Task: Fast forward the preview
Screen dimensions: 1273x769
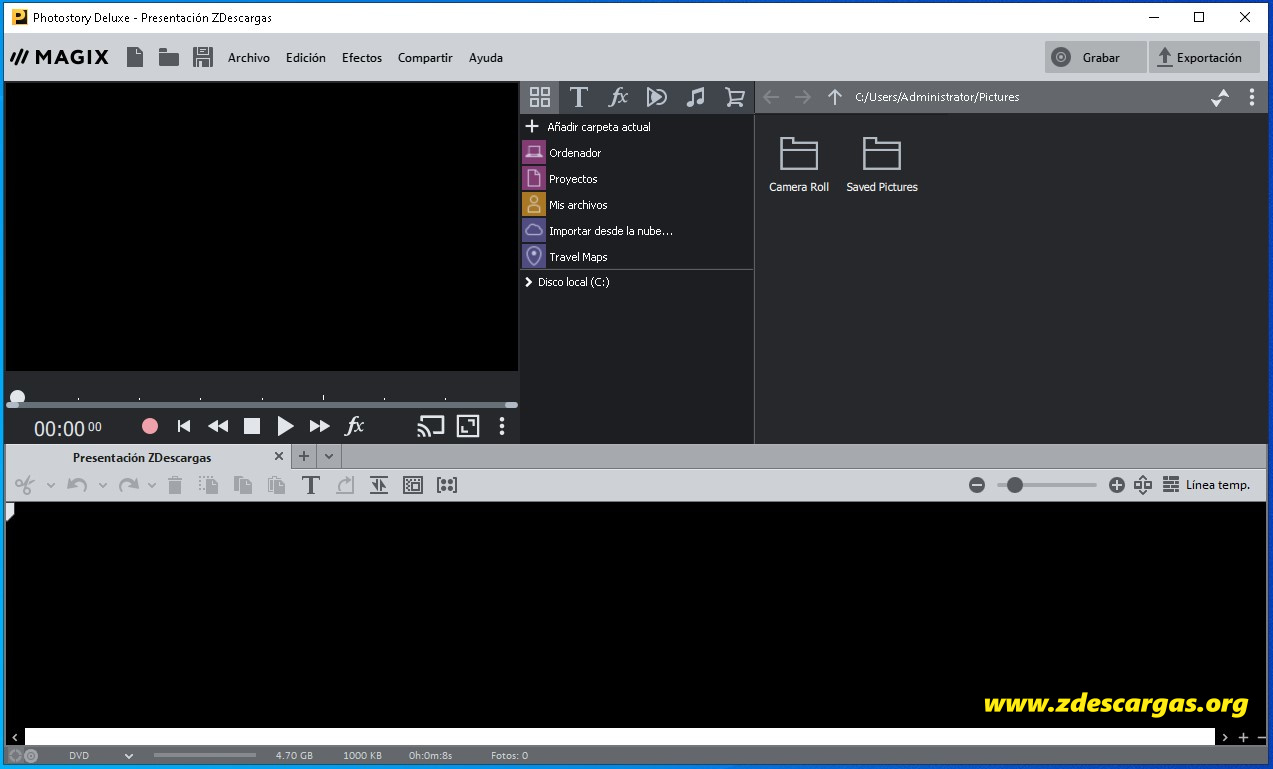Action: pyautogui.click(x=319, y=426)
